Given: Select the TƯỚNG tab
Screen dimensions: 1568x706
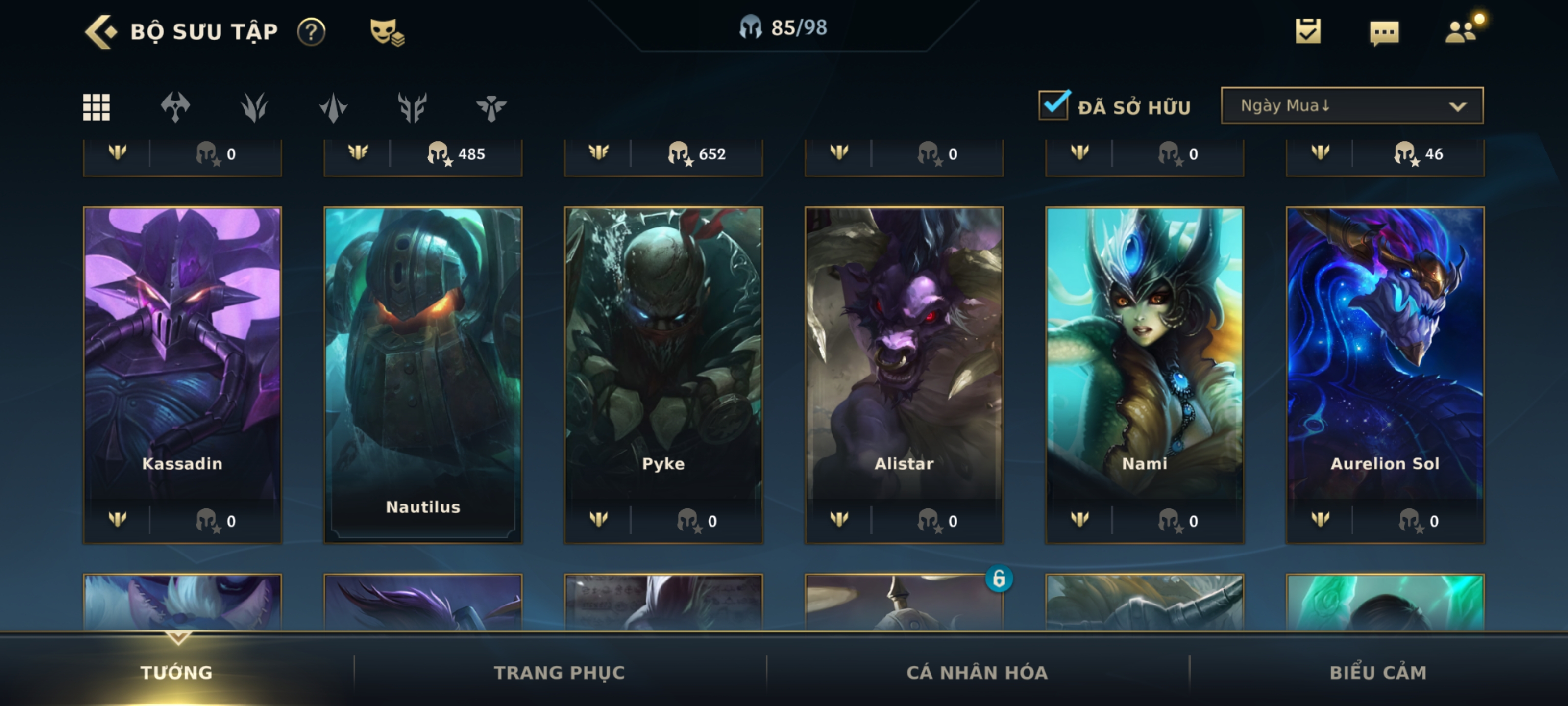Looking at the screenshot, I should [x=176, y=673].
